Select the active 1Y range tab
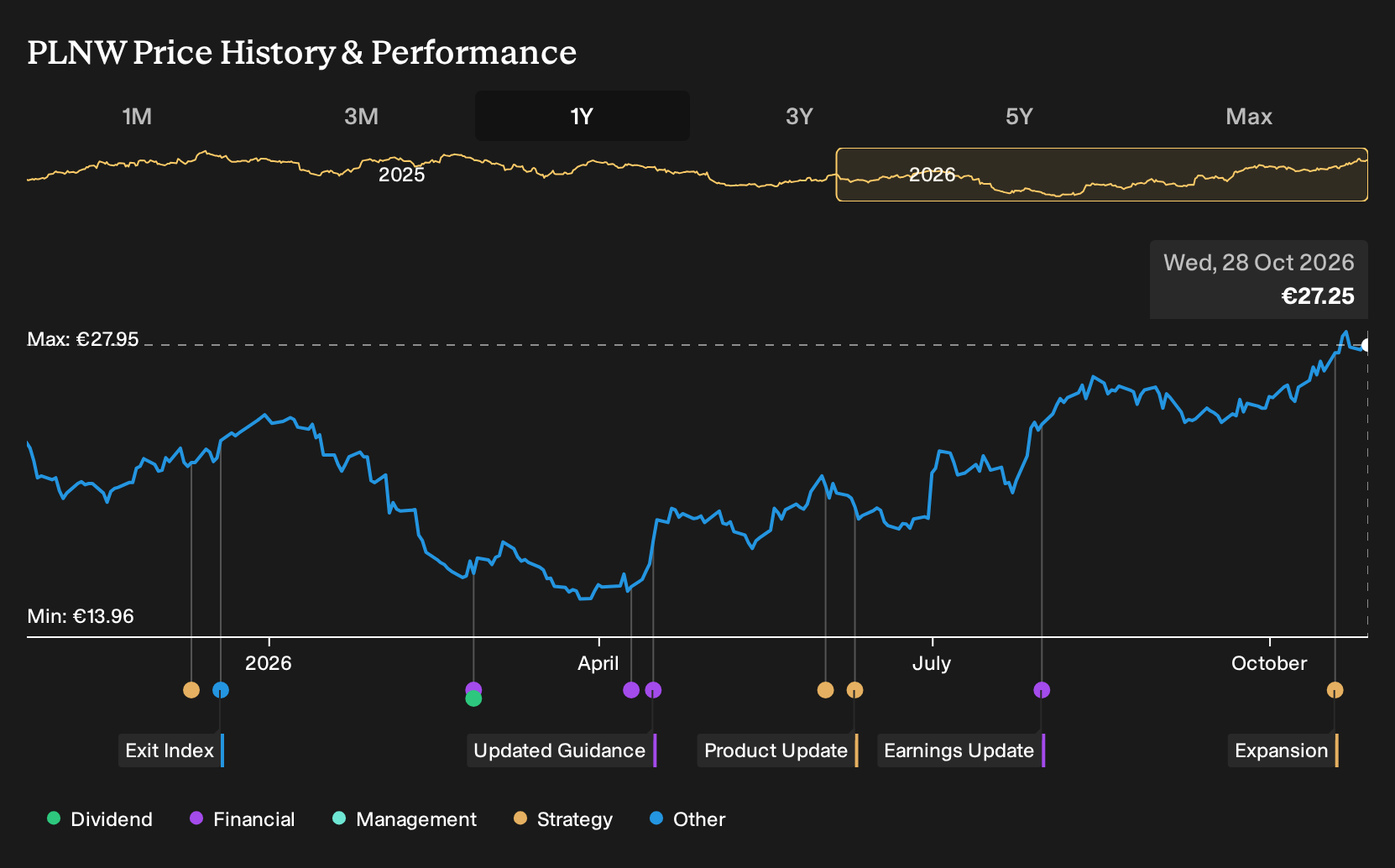The height and width of the screenshot is (868, 1395). [582, 116]
